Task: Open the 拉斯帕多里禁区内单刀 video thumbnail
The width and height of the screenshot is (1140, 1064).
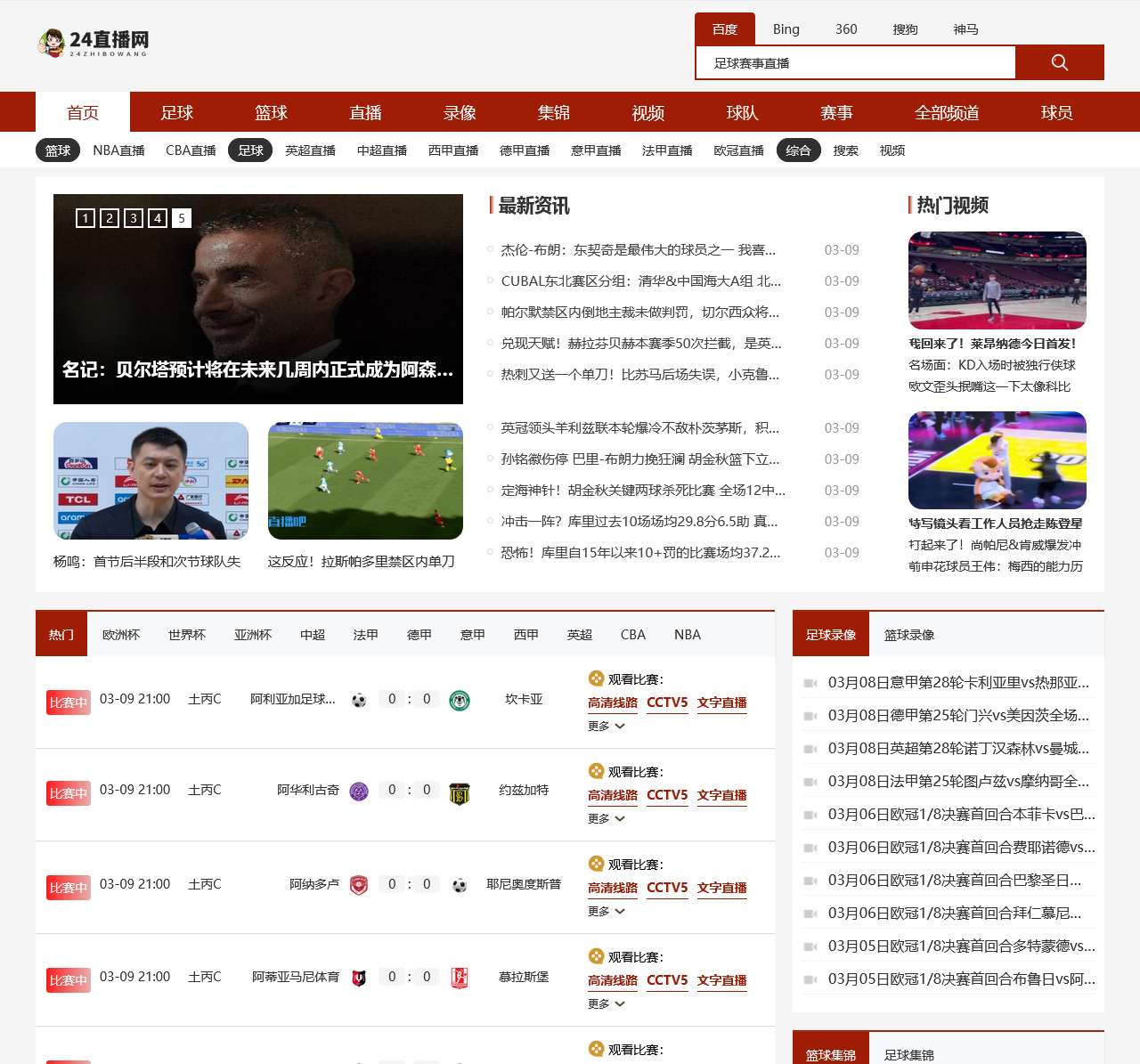Action: pos(365,481)
